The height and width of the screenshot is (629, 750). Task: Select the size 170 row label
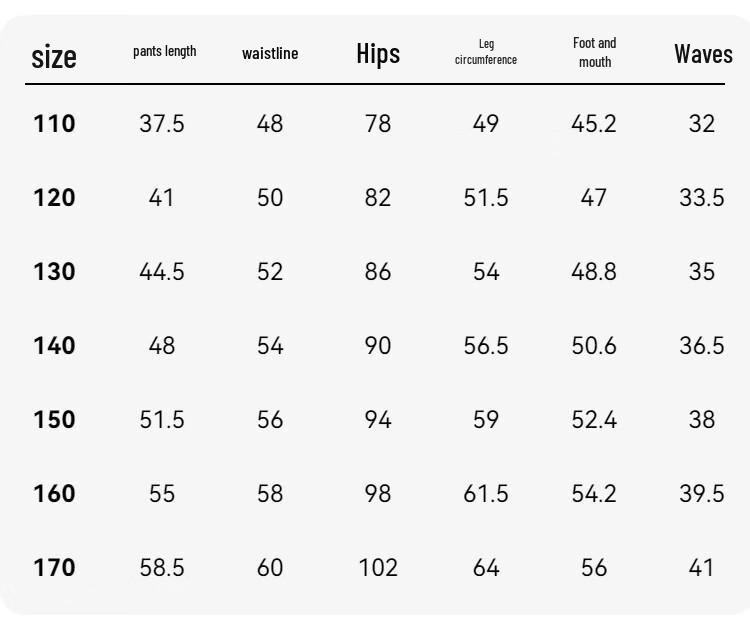pos(54,568)
